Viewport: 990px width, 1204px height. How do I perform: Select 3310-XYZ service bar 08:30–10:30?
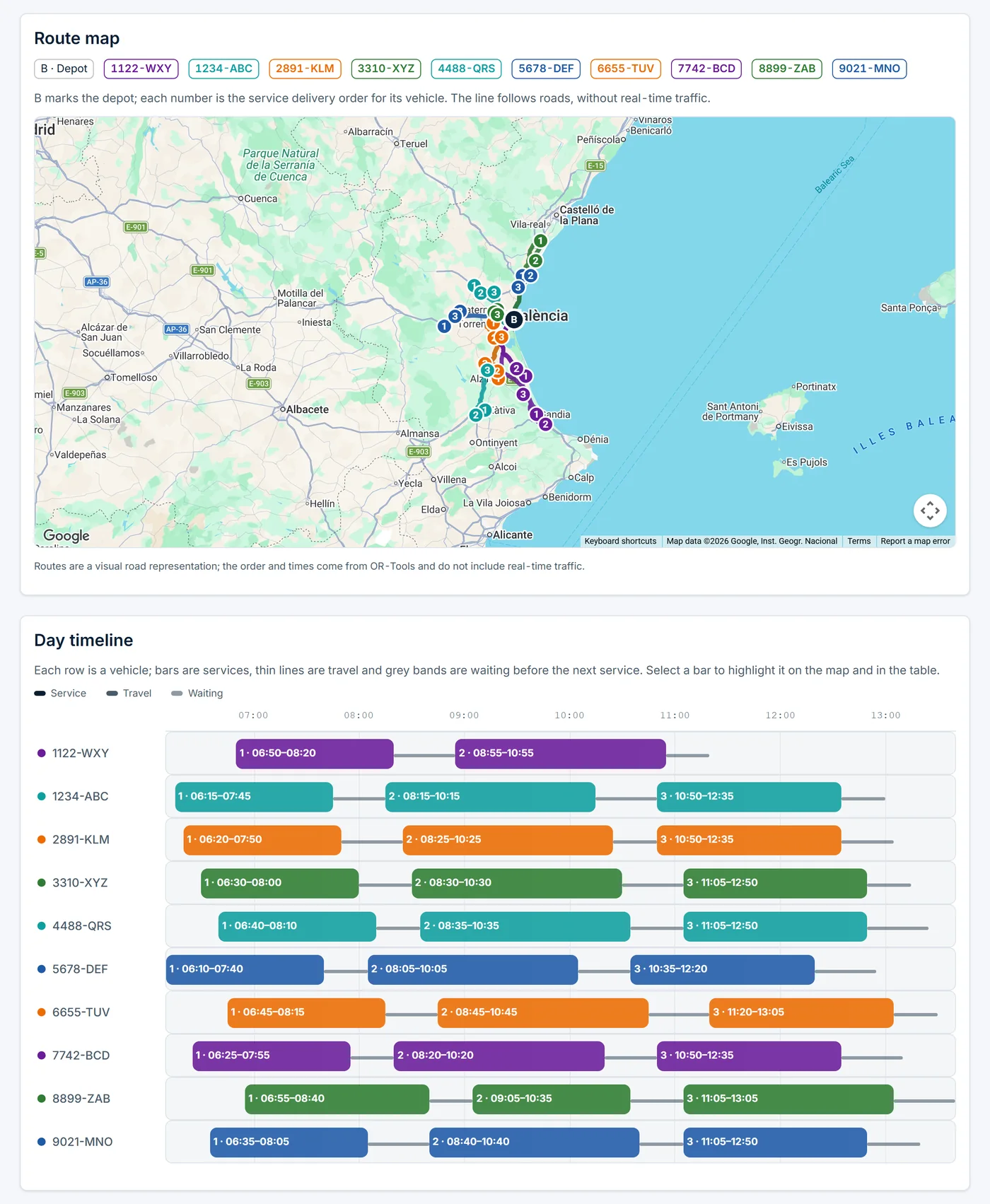[x=517, y=883]
